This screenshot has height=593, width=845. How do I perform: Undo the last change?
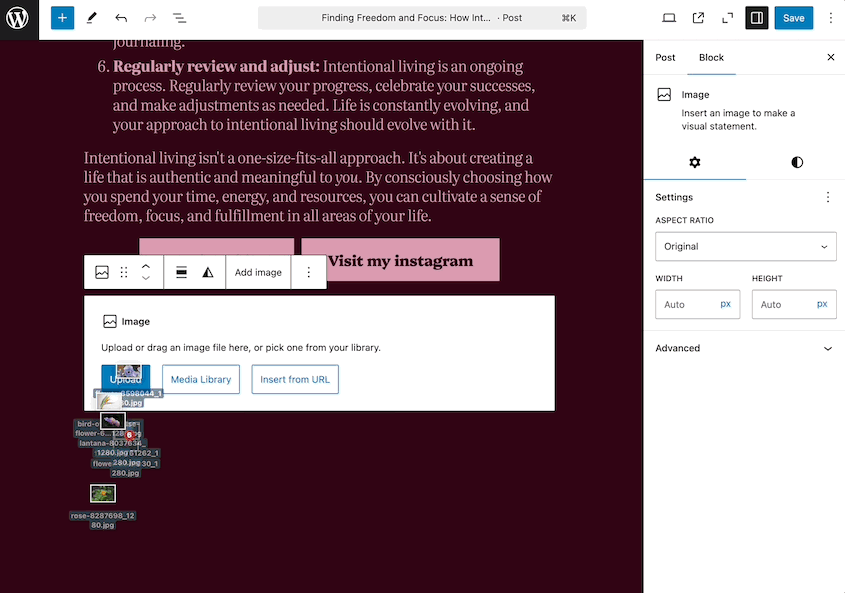tap(121, 18)
